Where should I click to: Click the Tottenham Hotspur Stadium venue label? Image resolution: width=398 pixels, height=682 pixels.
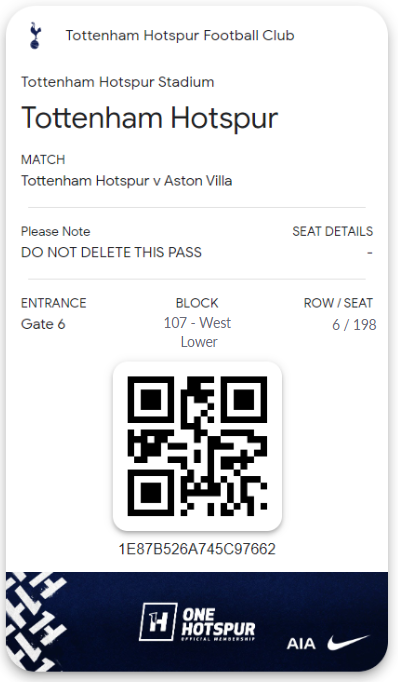click(x=117, y=82)
